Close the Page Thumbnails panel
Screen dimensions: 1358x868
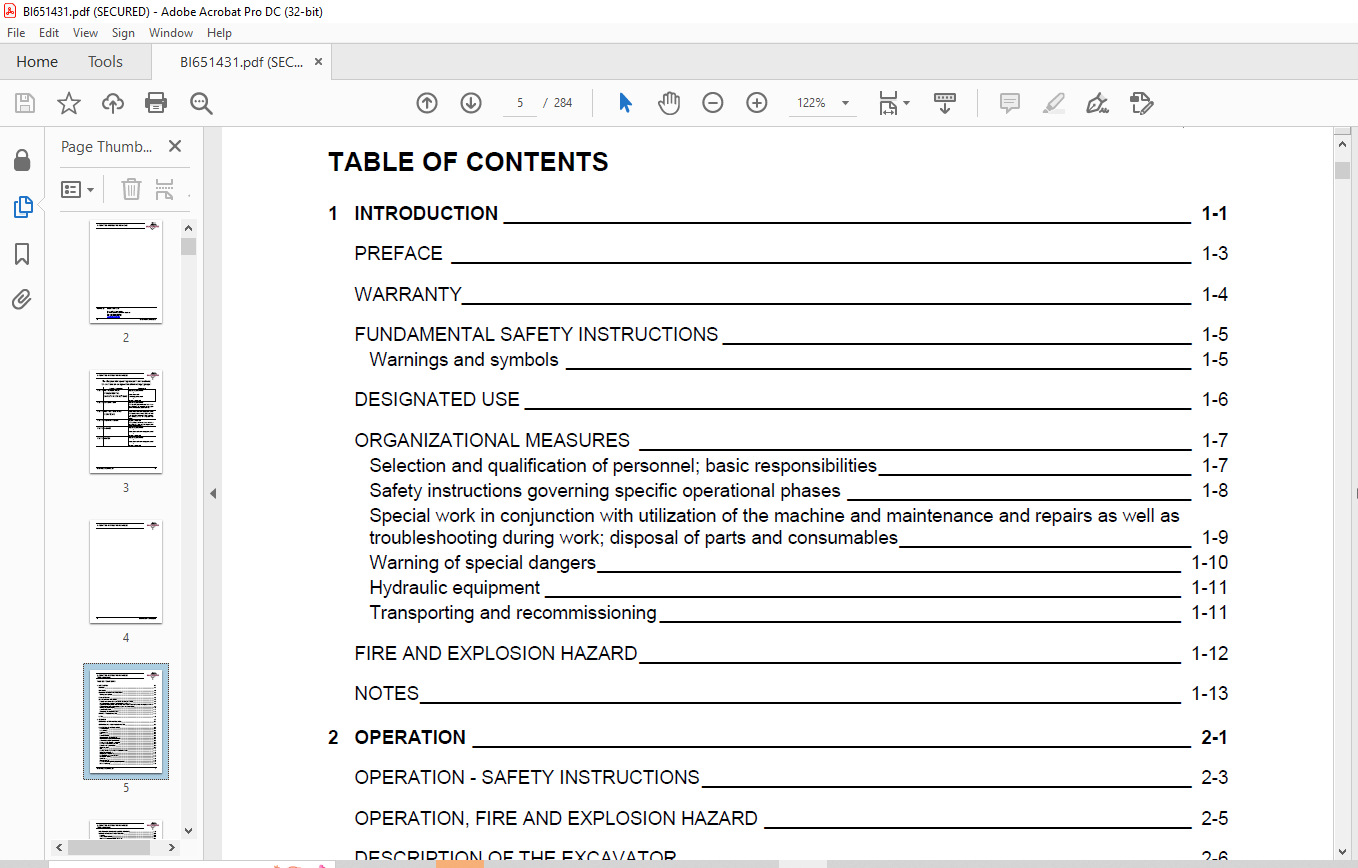(x=175, y=146)
